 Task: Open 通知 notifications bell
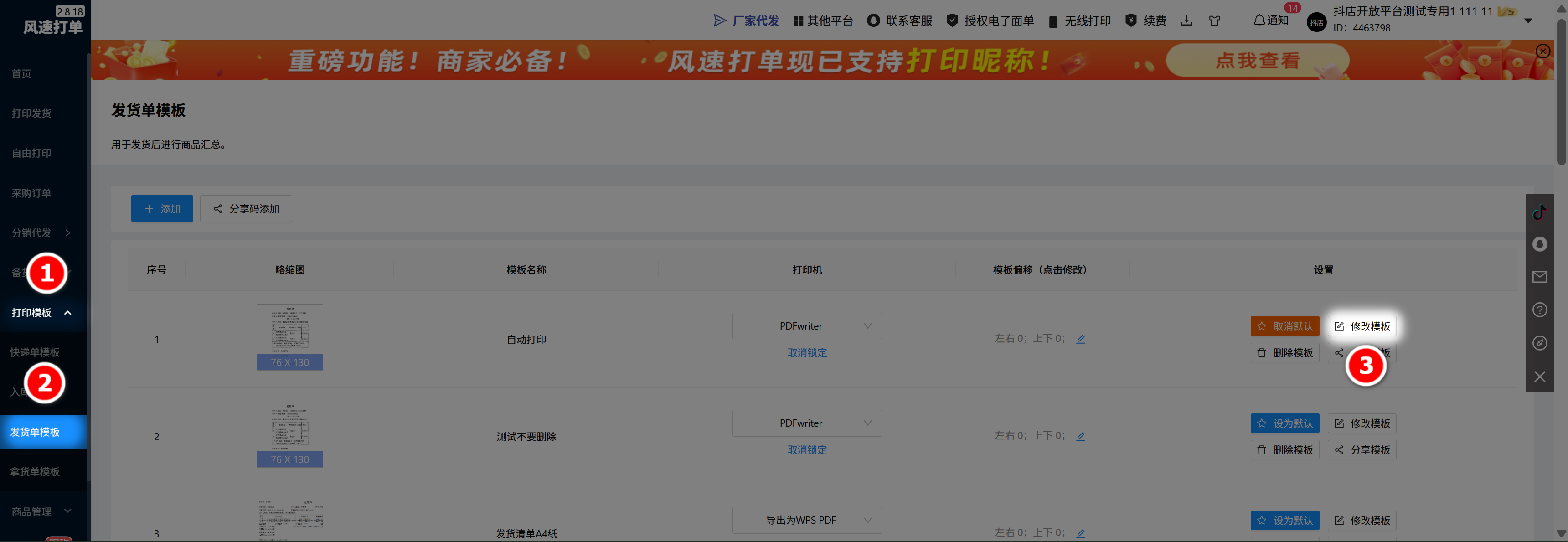(x=1271, y=21)
